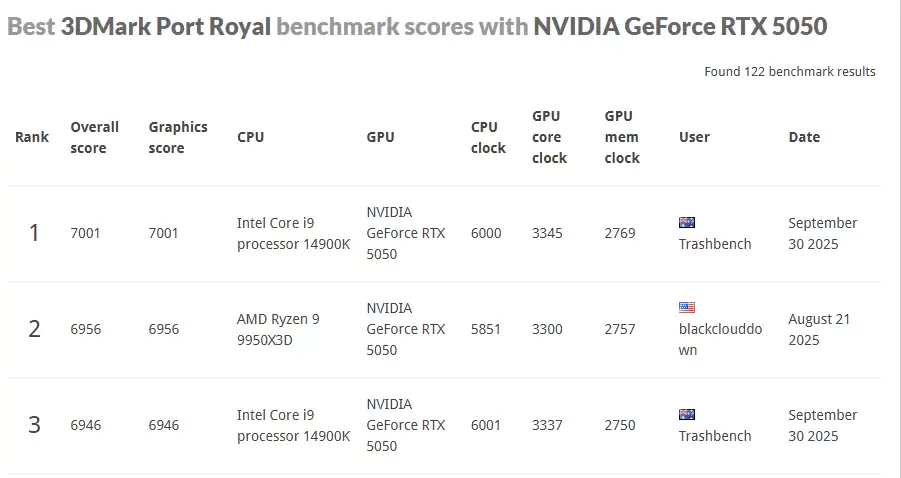
Task: Click the Australian flag in rank 3 row
Action: pos(687,415)
